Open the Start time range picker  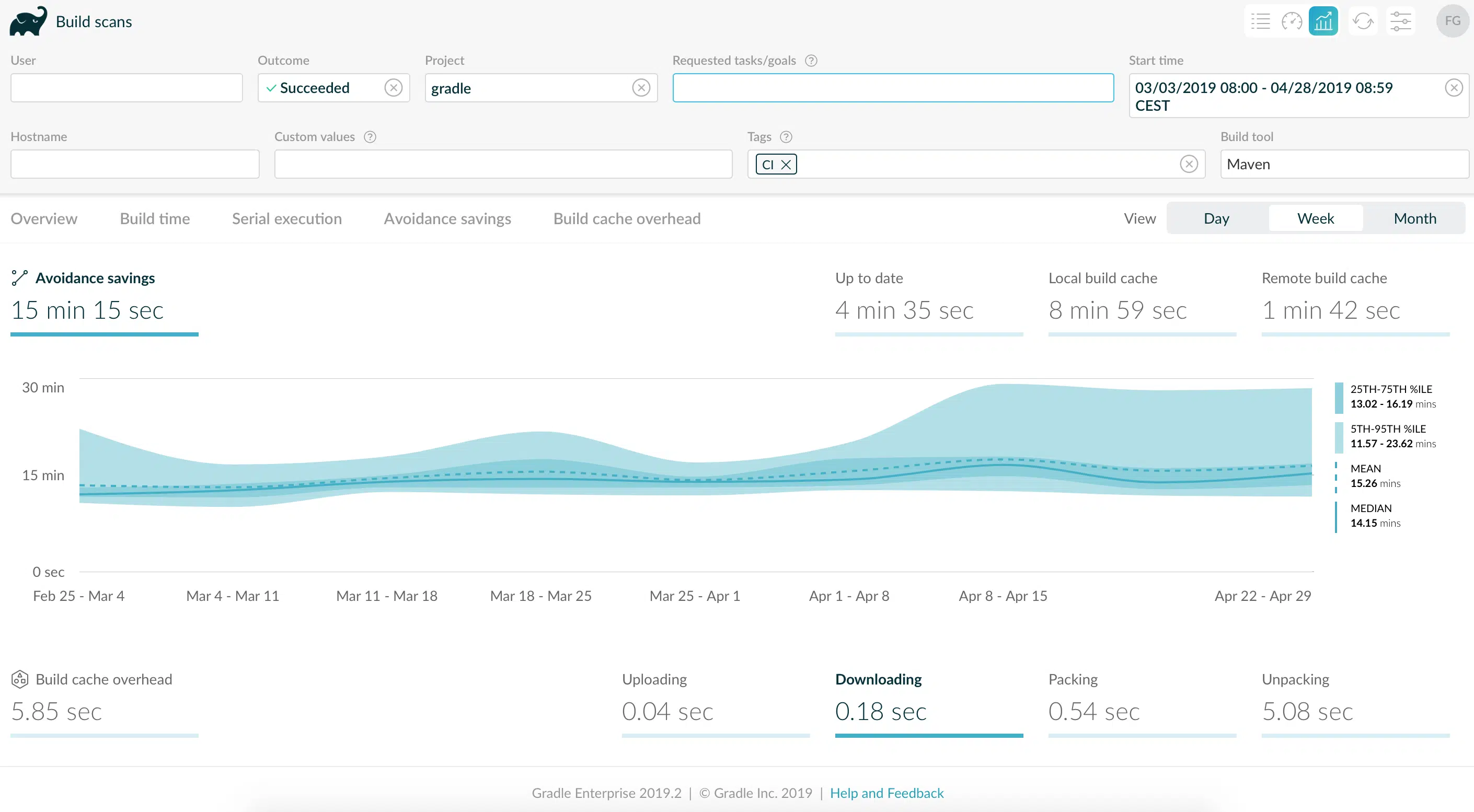coord(1298,96)
